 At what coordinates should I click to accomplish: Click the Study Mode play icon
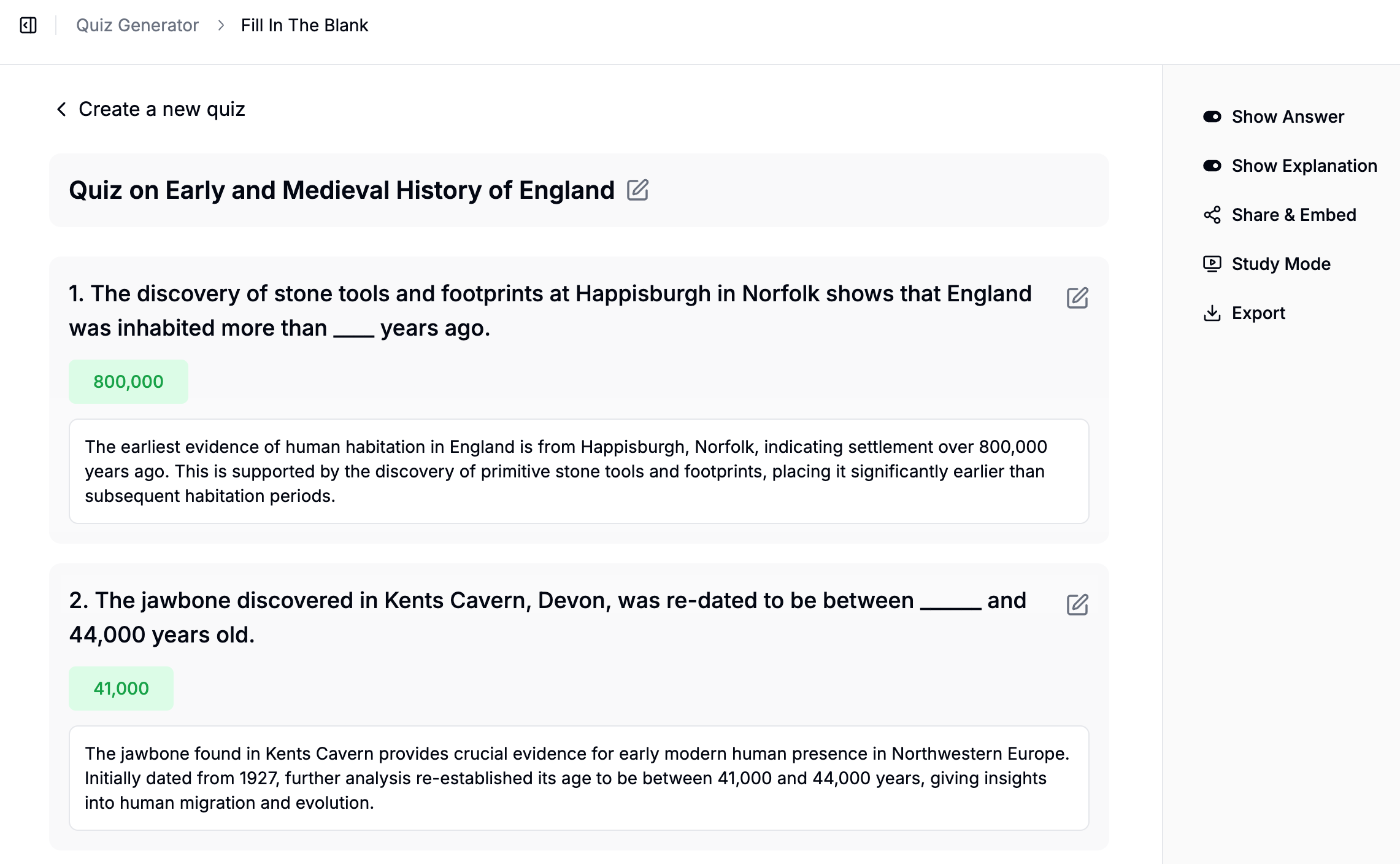1212,264
